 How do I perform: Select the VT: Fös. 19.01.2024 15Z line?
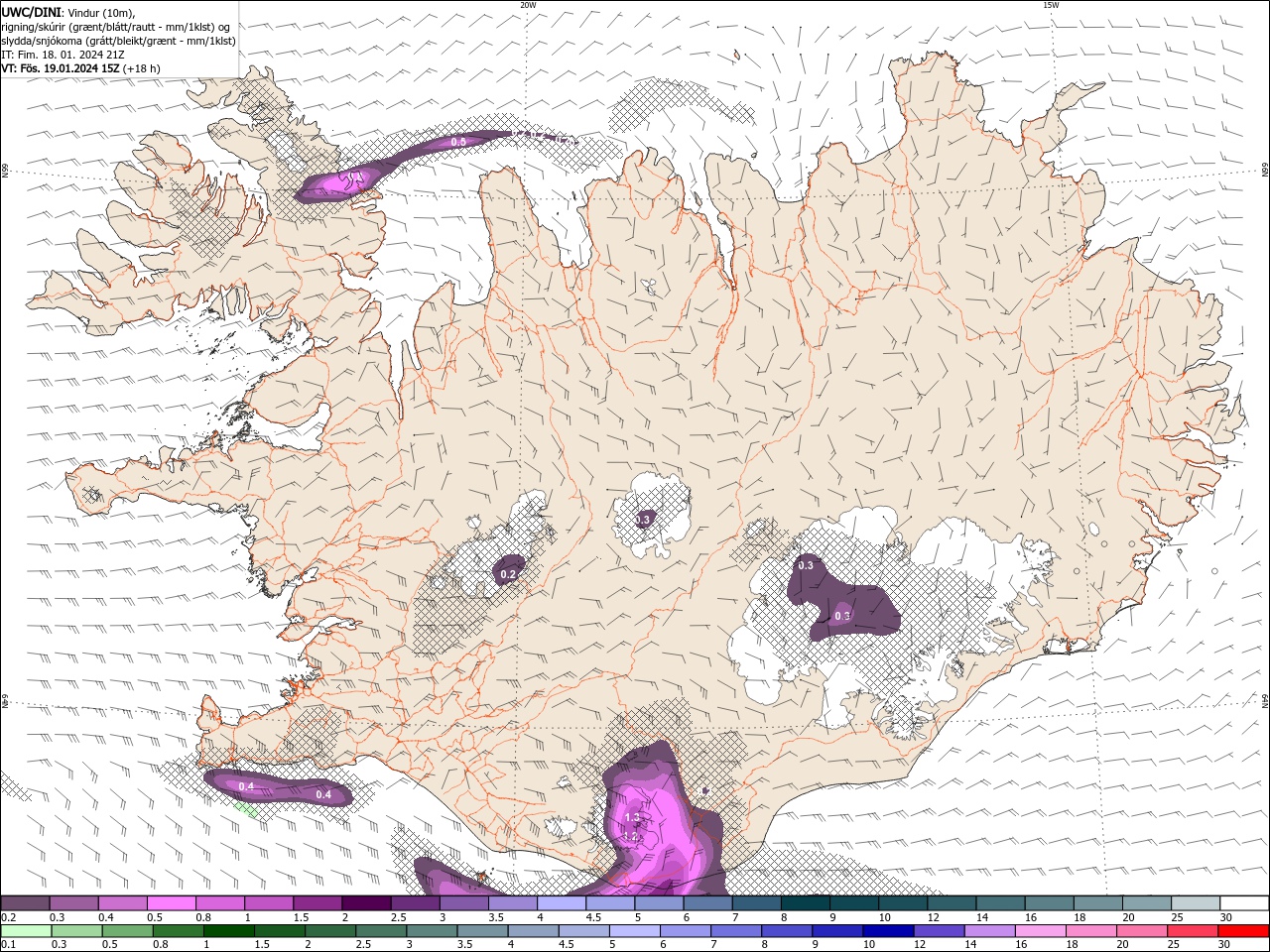tap(80, 68)
